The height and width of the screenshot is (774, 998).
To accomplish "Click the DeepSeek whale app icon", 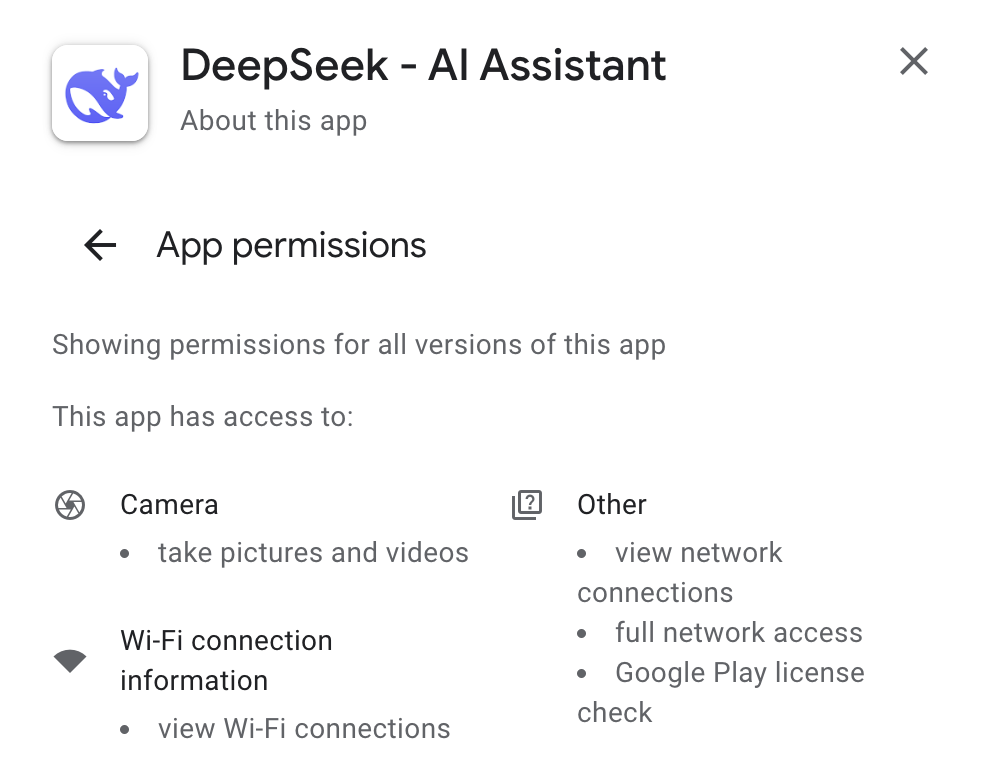I will tap(99, 92).
